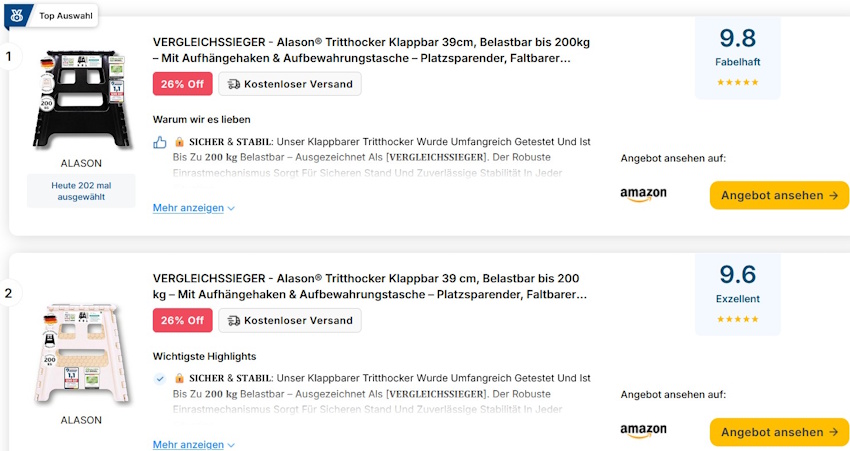The width and height of the screenshot is (850, 451).
Task: Click the truck icon on second Kostenloser Versand
Action: pos(234,321)
